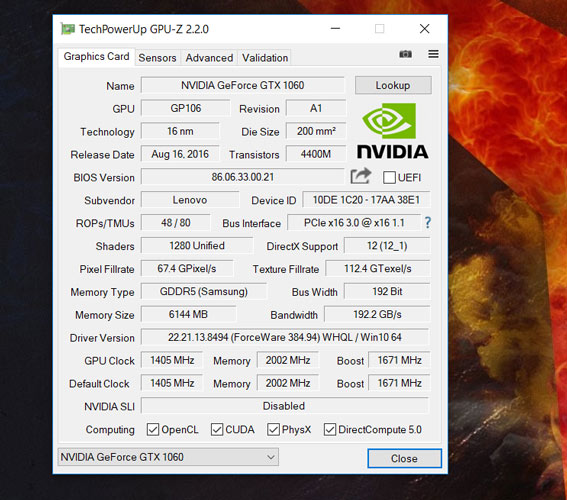This screenshot has width=567, height=500.
Task: Click the BIOS Version field 86.06.33.00.21
Action: click(243, 177)
